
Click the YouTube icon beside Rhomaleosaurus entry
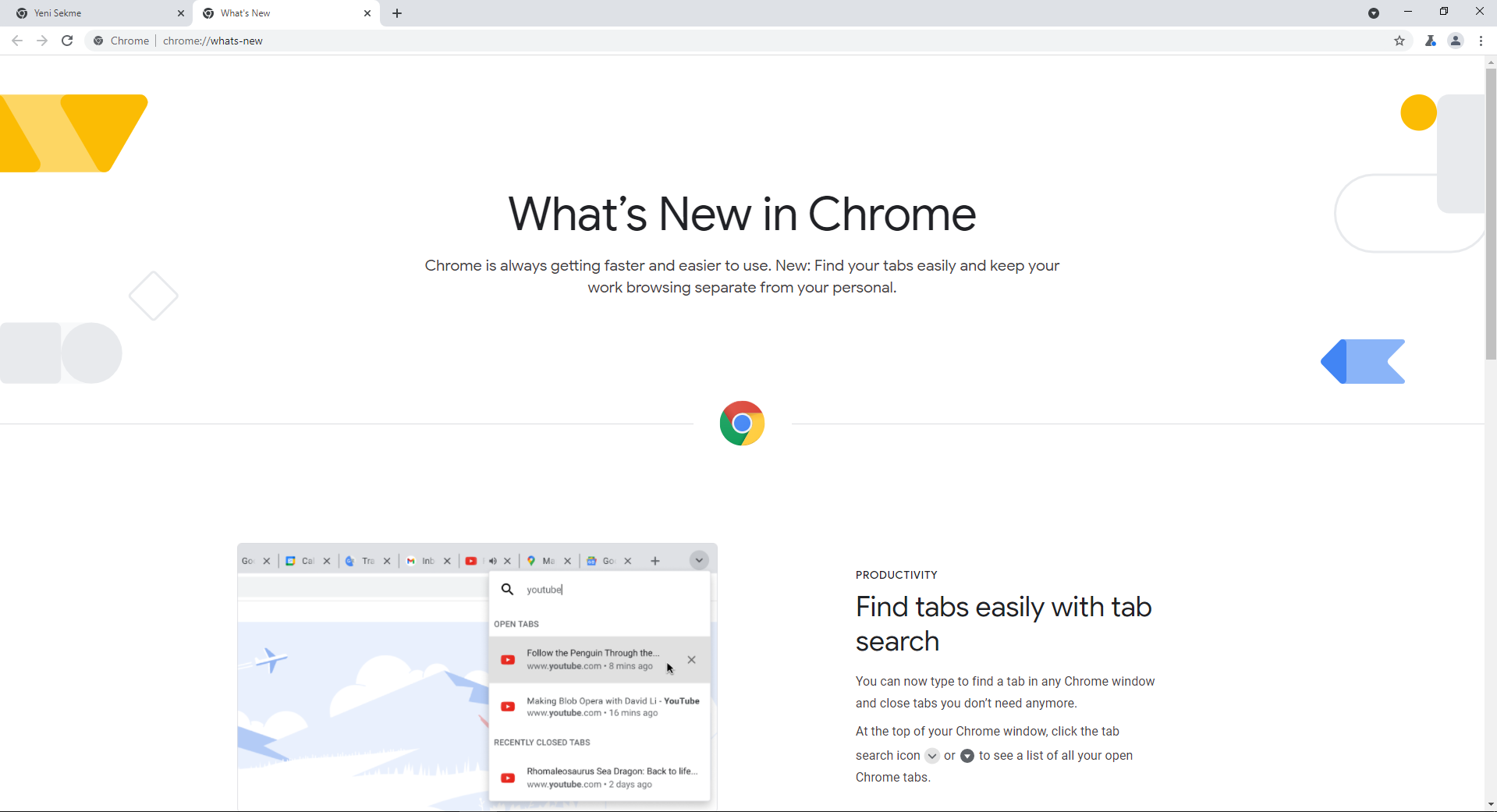[x=508, y=778]
